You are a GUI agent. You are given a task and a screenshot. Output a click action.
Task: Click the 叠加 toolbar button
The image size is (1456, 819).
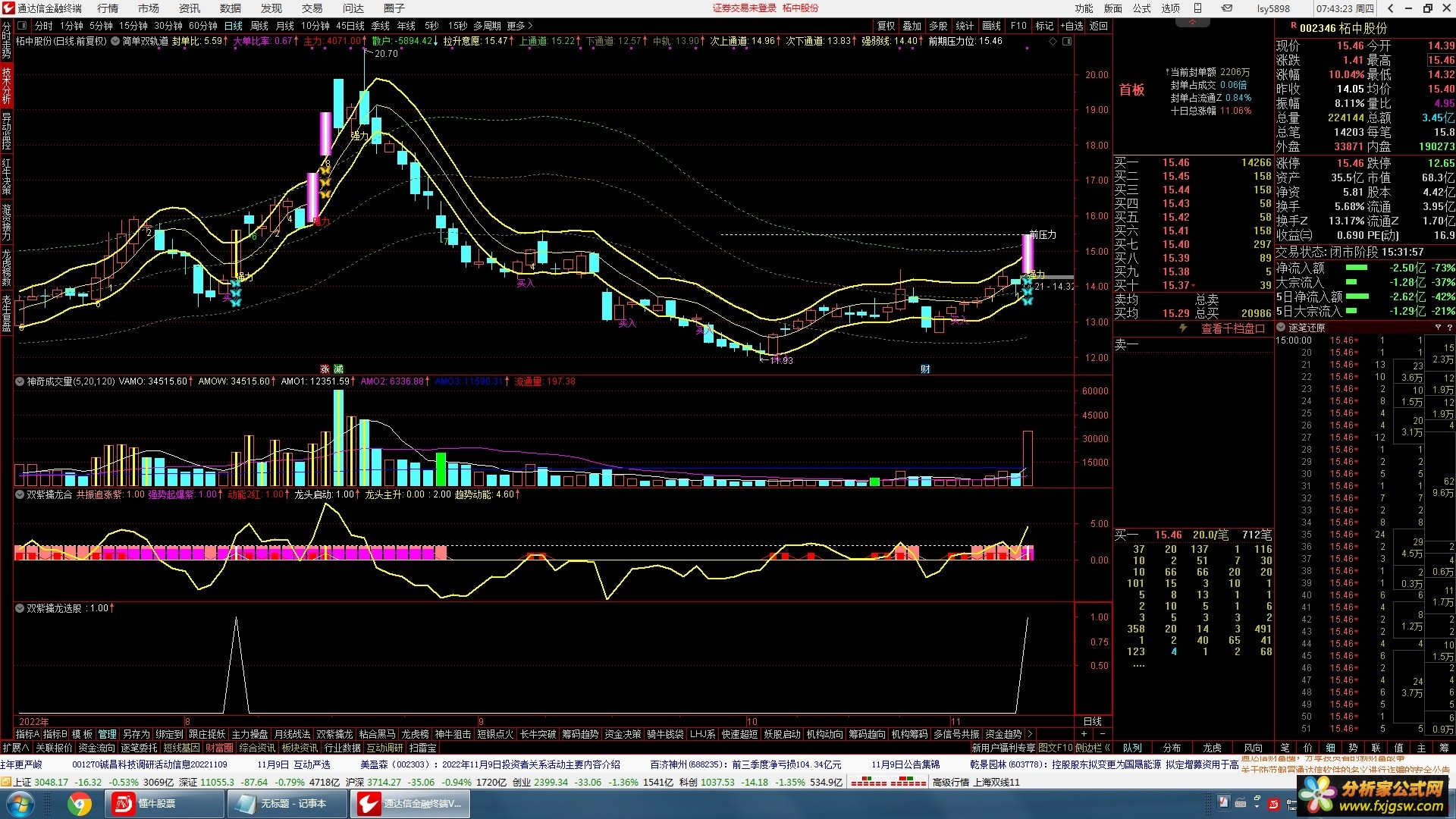pyautogui.click(x=912, y=26)
